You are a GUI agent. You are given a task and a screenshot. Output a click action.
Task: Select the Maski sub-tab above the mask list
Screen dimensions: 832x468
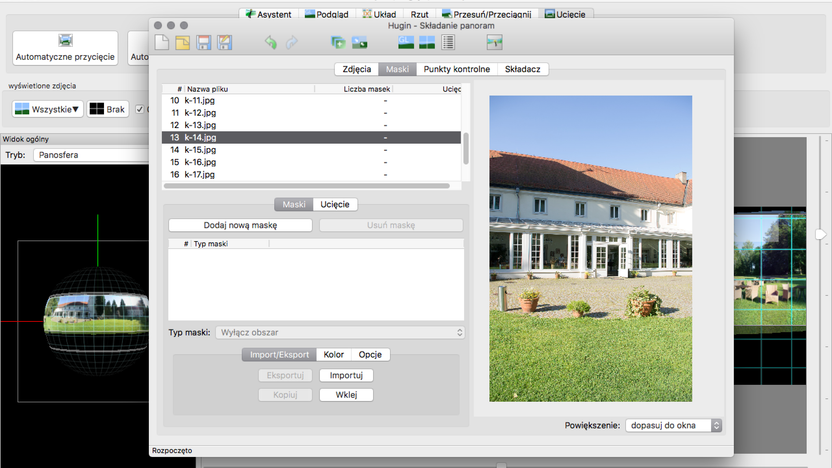pyautogui.click(x=293, y=204)
